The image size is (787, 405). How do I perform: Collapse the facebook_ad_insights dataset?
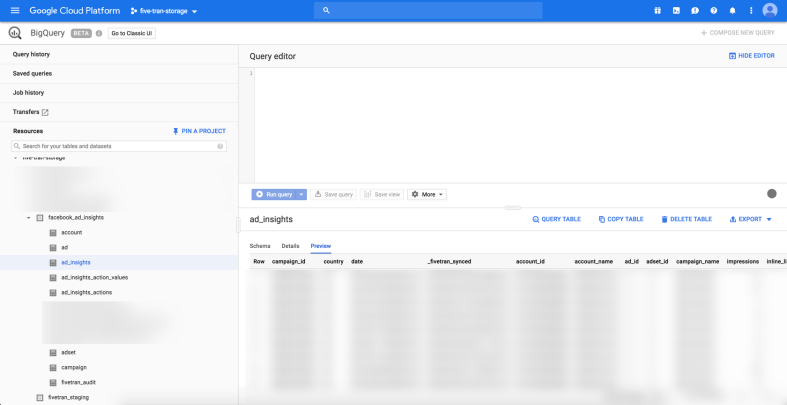coord(29,218)
